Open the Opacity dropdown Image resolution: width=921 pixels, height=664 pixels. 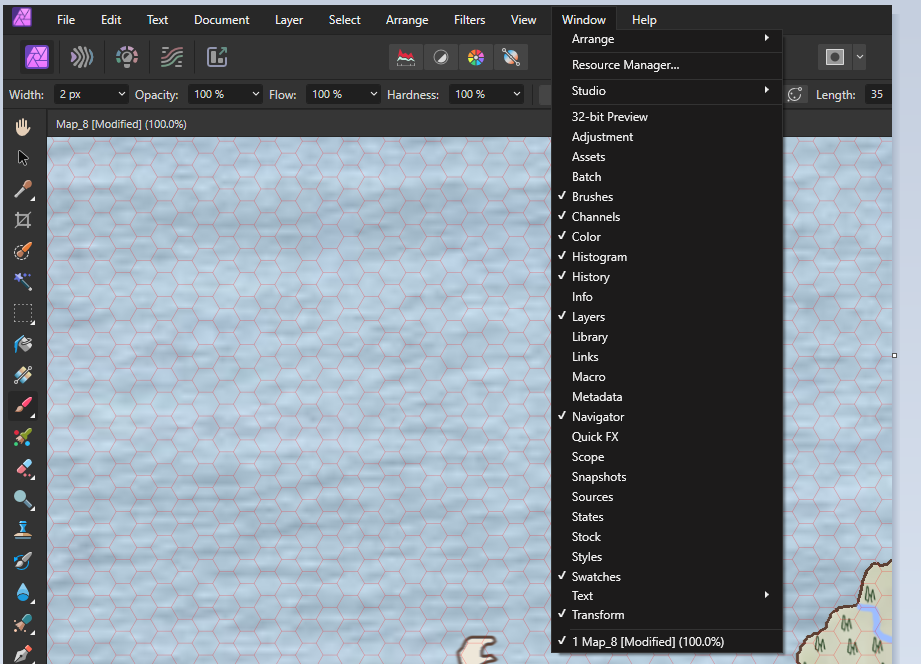255,93
